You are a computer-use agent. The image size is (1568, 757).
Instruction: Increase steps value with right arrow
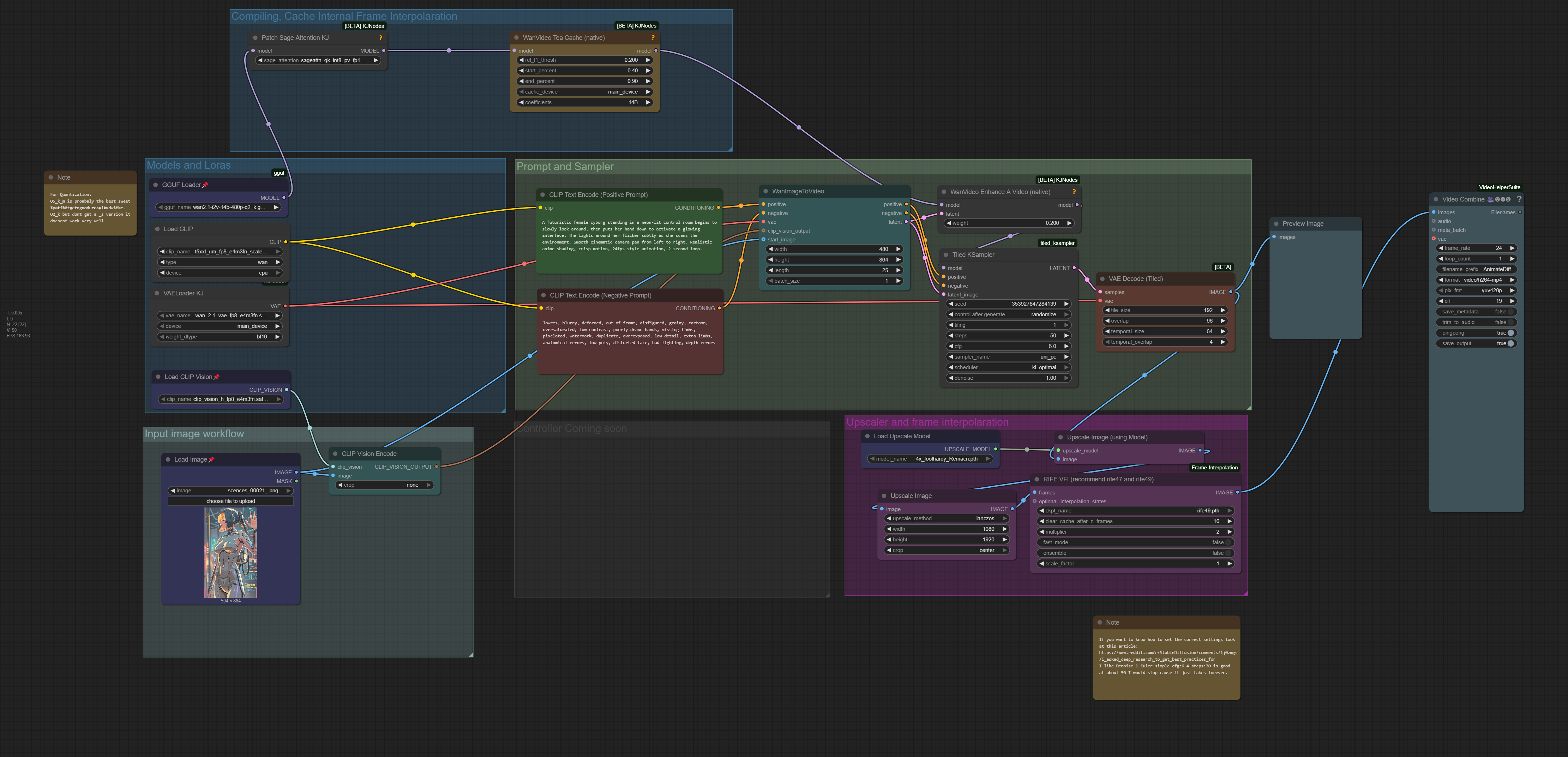[x=1066, y=336]
